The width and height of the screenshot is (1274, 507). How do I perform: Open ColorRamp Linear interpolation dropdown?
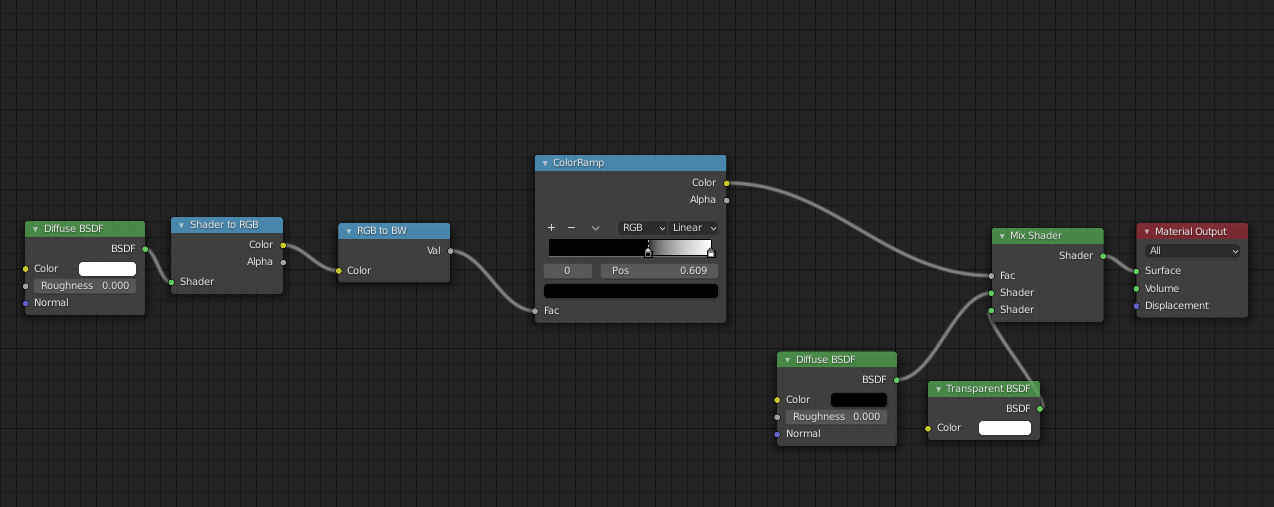coord(693,228)
